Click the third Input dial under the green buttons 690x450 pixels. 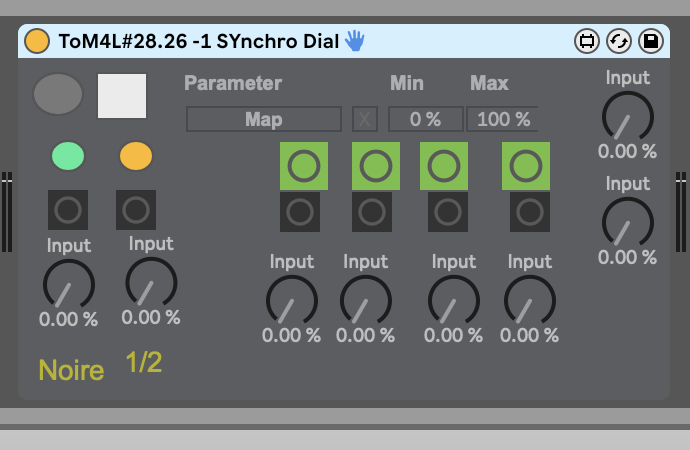(454, 300)
